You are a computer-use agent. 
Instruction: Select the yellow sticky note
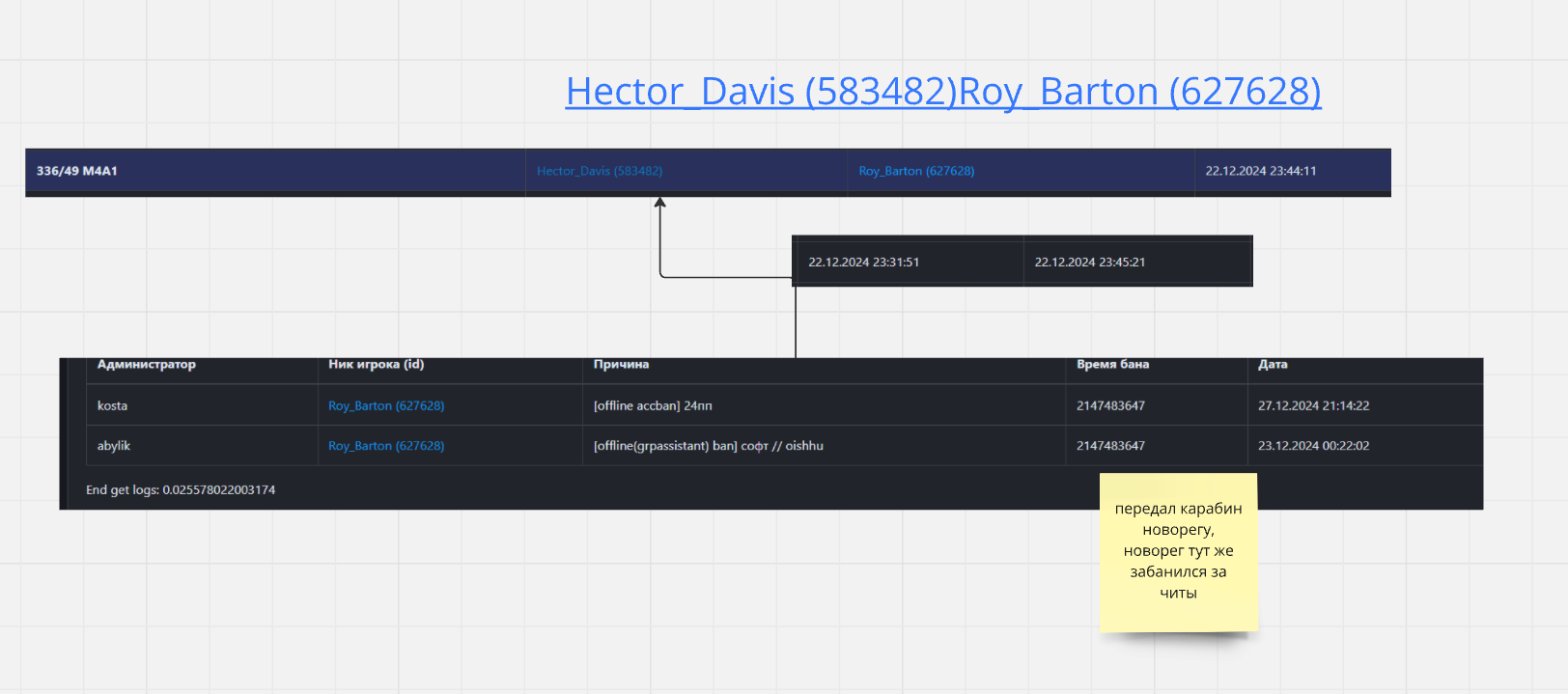pyautogui.click(x=1178, y=551)
